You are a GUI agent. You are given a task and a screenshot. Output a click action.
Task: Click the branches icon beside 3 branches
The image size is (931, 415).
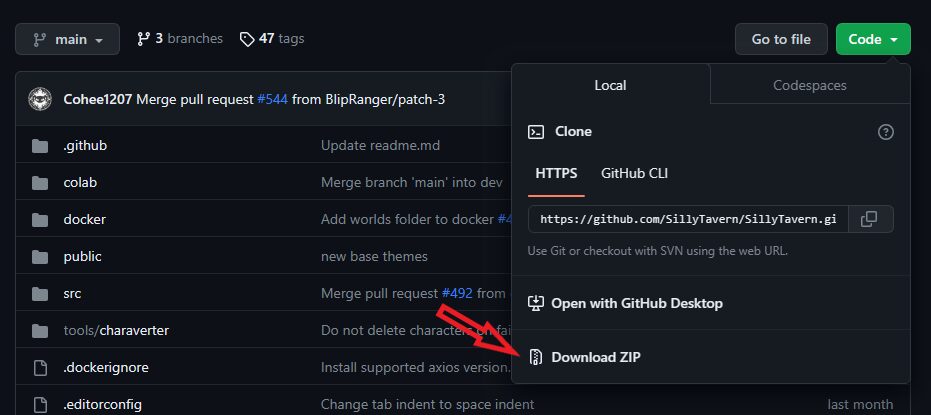point(143,39)
